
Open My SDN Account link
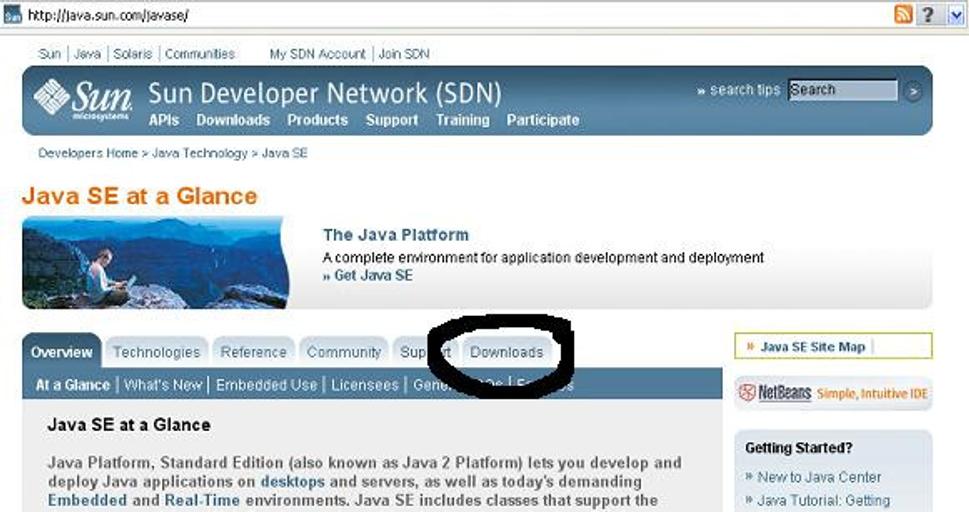point(318,54)
